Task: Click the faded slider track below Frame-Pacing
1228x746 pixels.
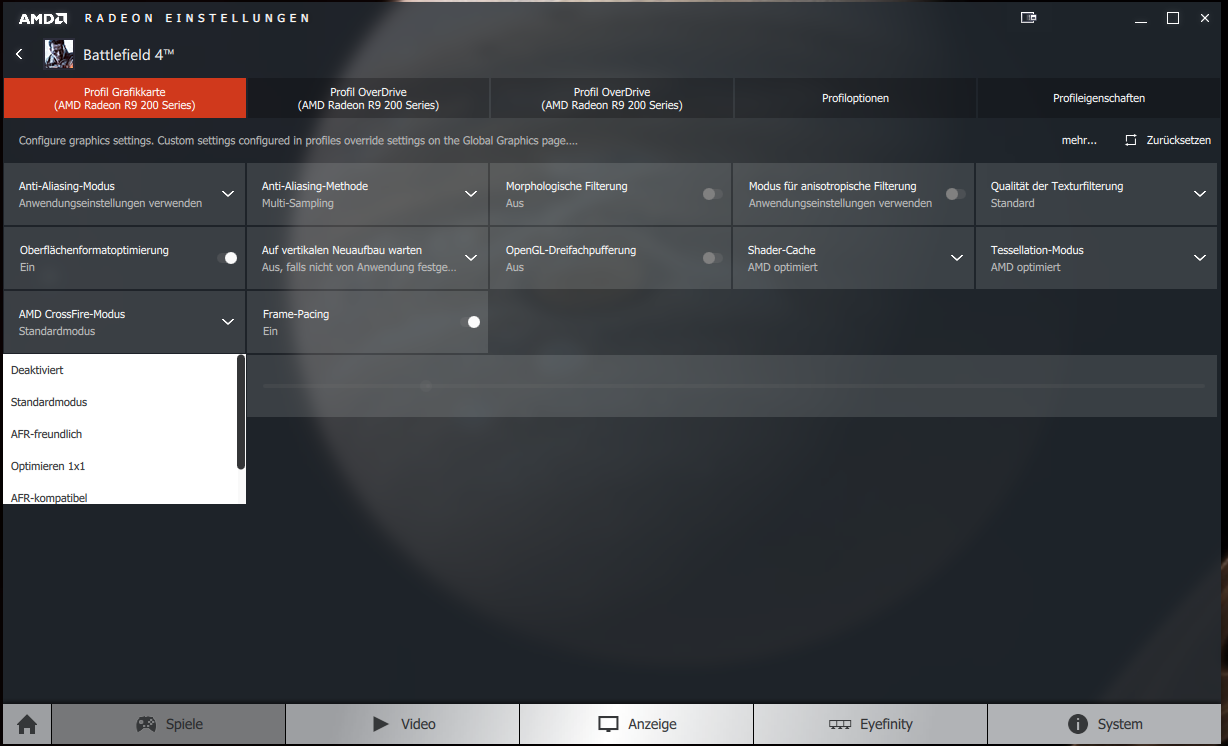Action: coord(733,386)
